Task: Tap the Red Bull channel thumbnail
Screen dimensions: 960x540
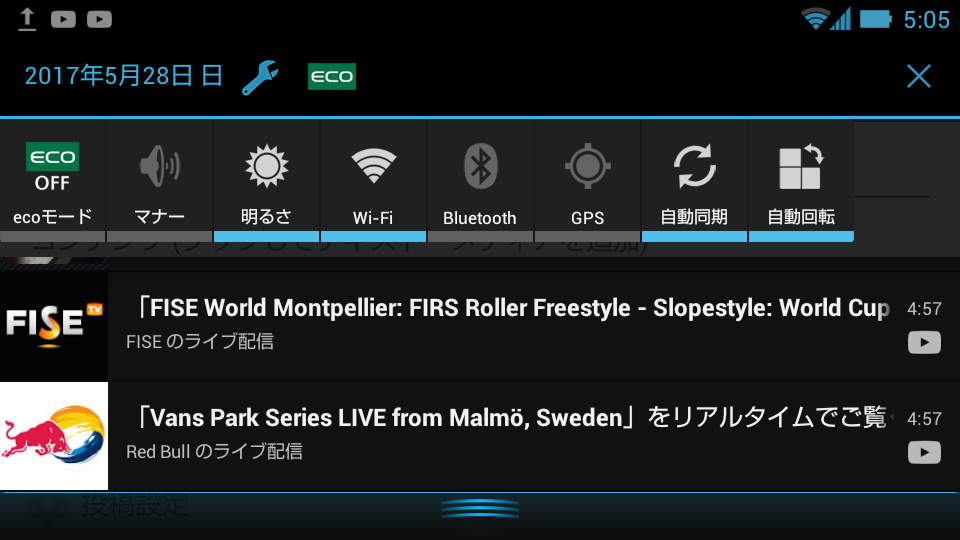Action: (54, 436)
